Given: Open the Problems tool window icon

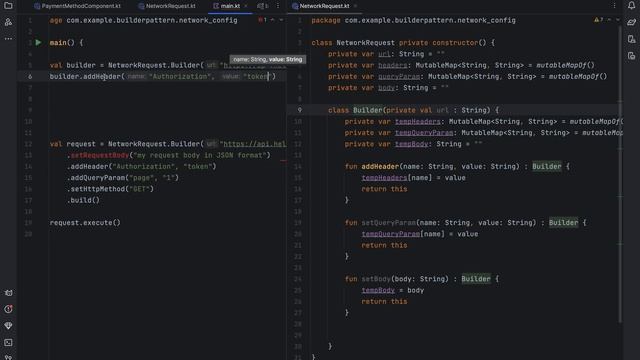Looking at the screenshot, I should click(8, 309).
